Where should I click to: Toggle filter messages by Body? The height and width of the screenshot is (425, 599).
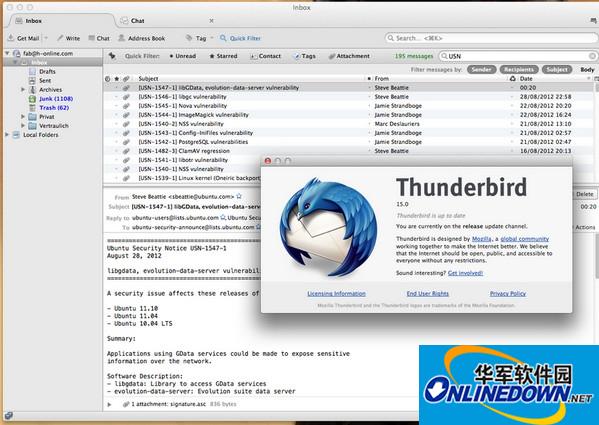pos(587,69)
